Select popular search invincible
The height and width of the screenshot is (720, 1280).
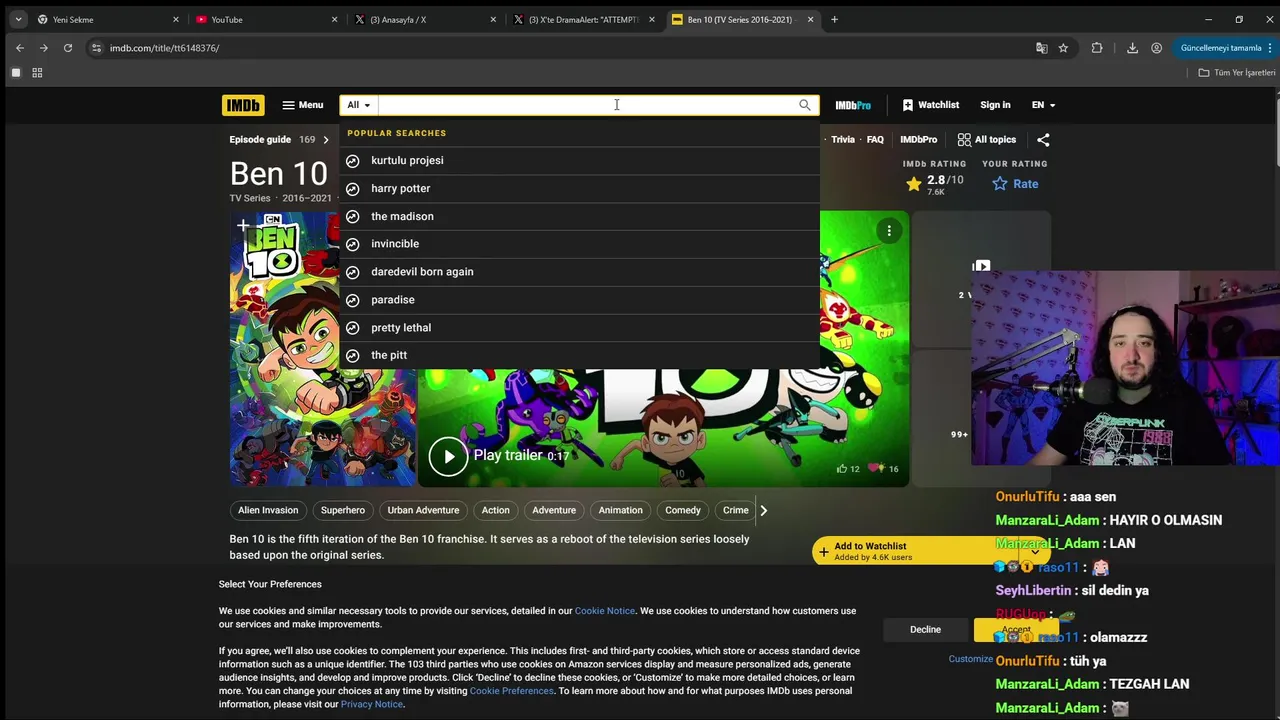click(x=579, y=244)
